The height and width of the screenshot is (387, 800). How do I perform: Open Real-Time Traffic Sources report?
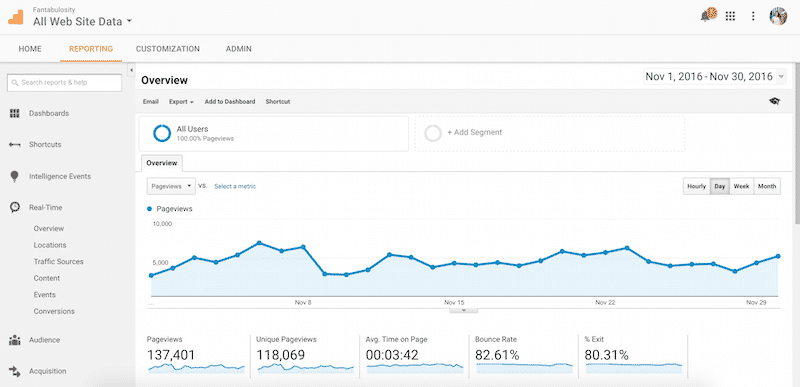tap(58, 261)
